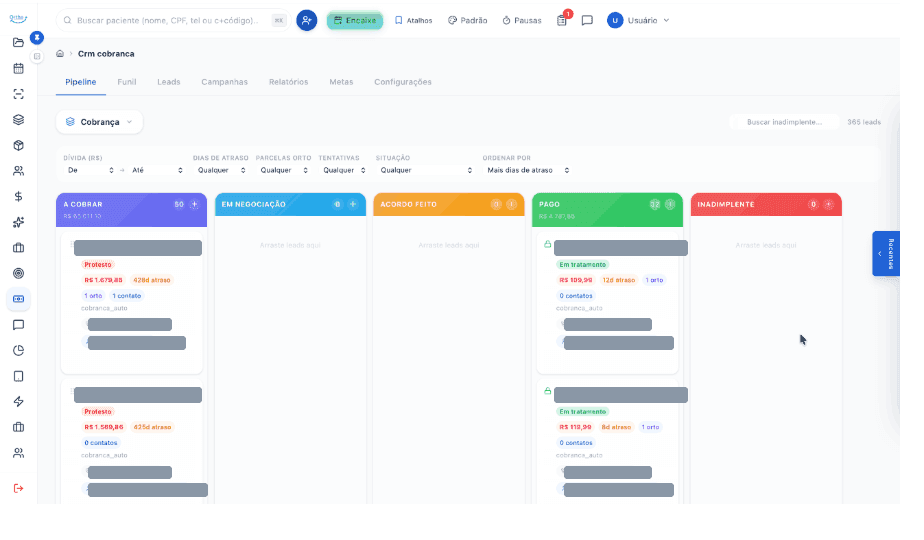Switch to the Relatórios tab
This screenshot has width=924, height=540.
click(289, 82)
